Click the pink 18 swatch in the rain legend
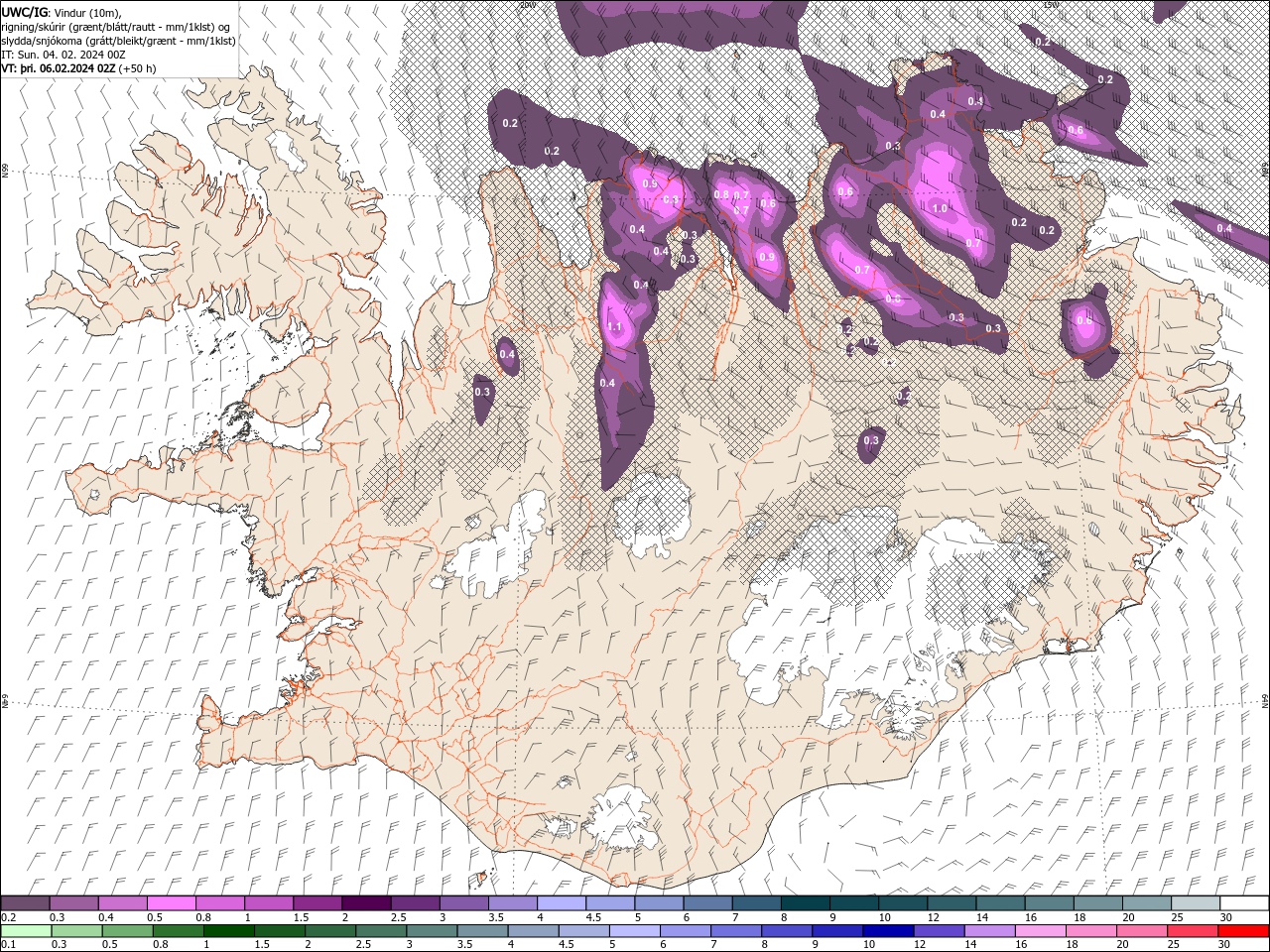The image size is (1270, 952). [1093, 931]
